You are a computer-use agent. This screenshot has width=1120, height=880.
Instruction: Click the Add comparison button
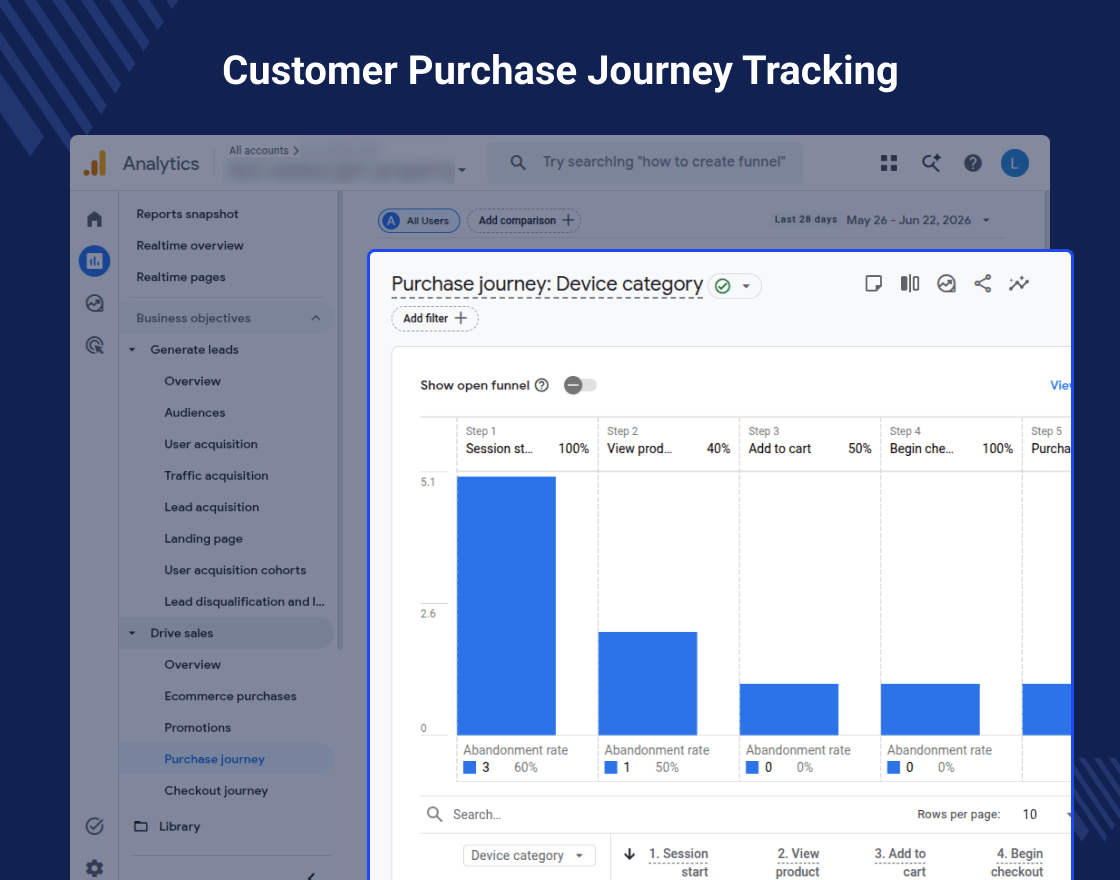click(524, 221)
